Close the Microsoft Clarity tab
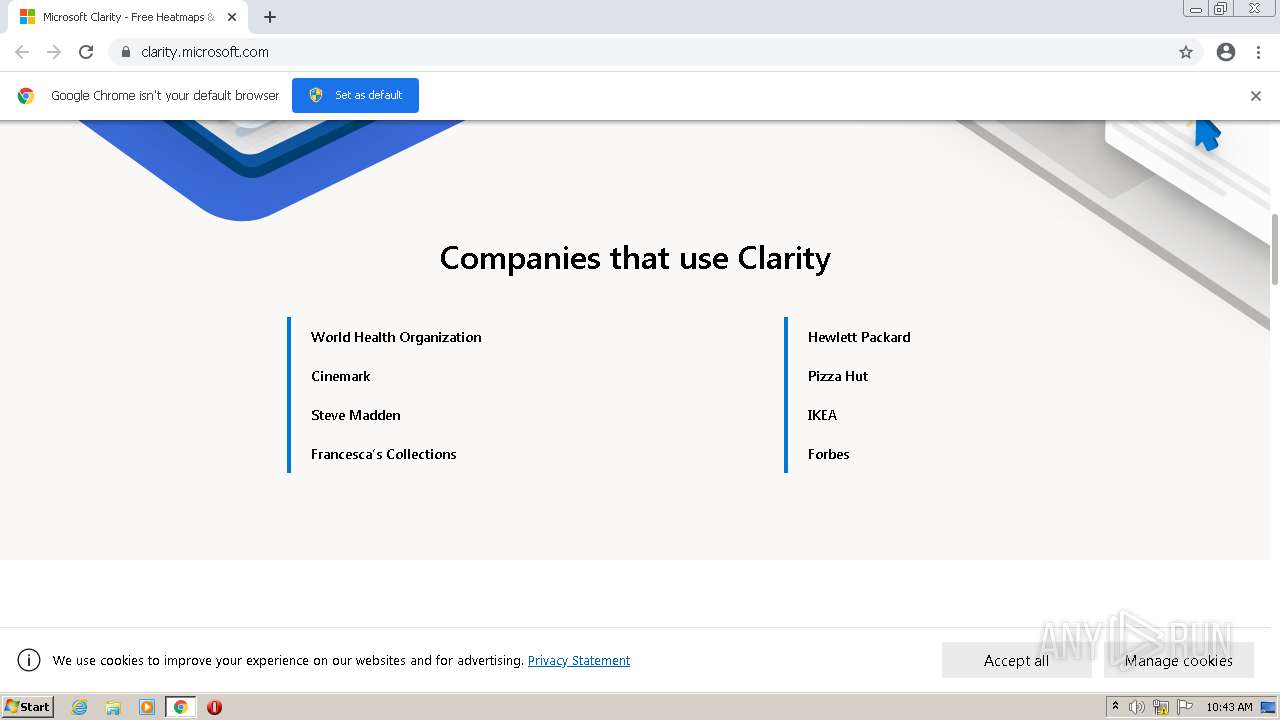Viewport: 1280px width, 720px height. point(232,17)
